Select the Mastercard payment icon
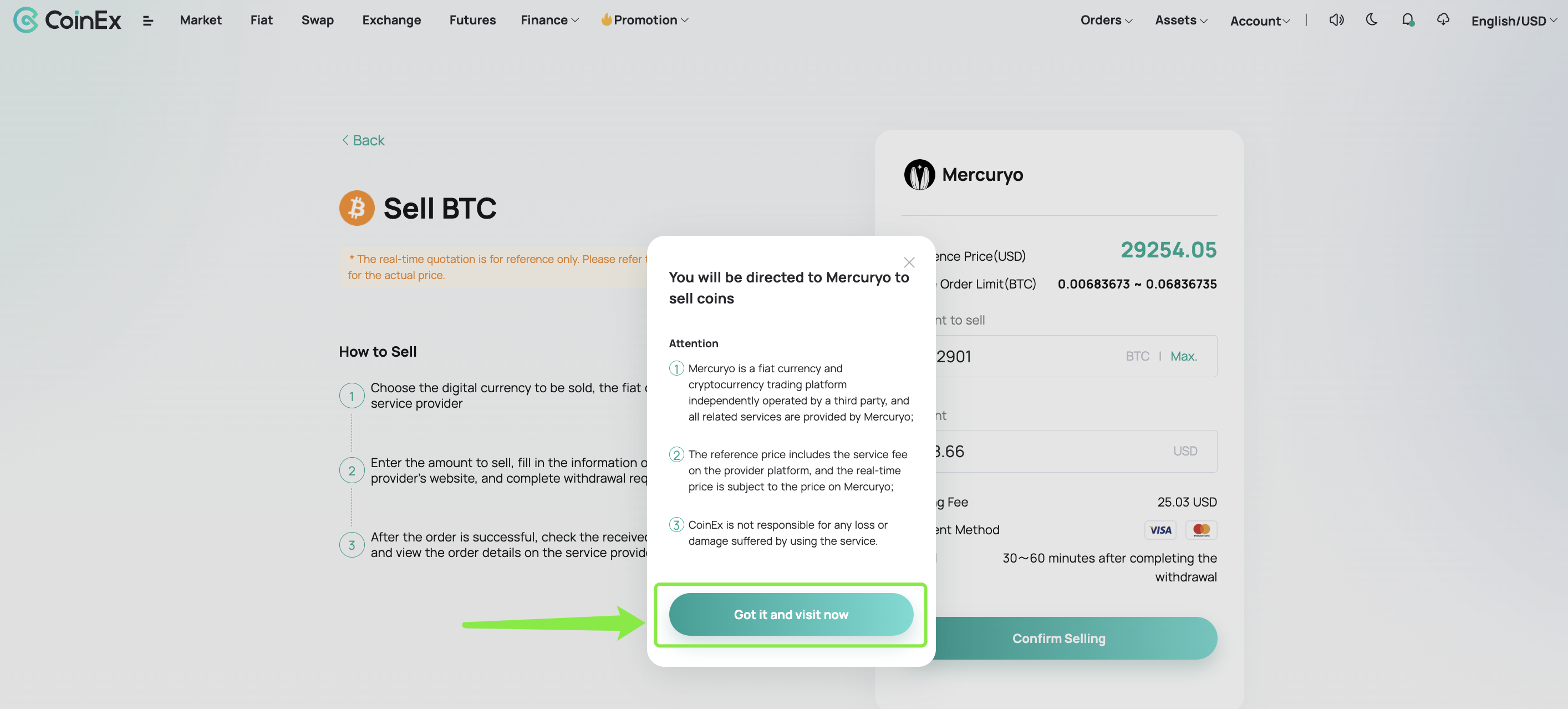The height and width of the screenshot is (709, 1568). (x=1201, y=530)
